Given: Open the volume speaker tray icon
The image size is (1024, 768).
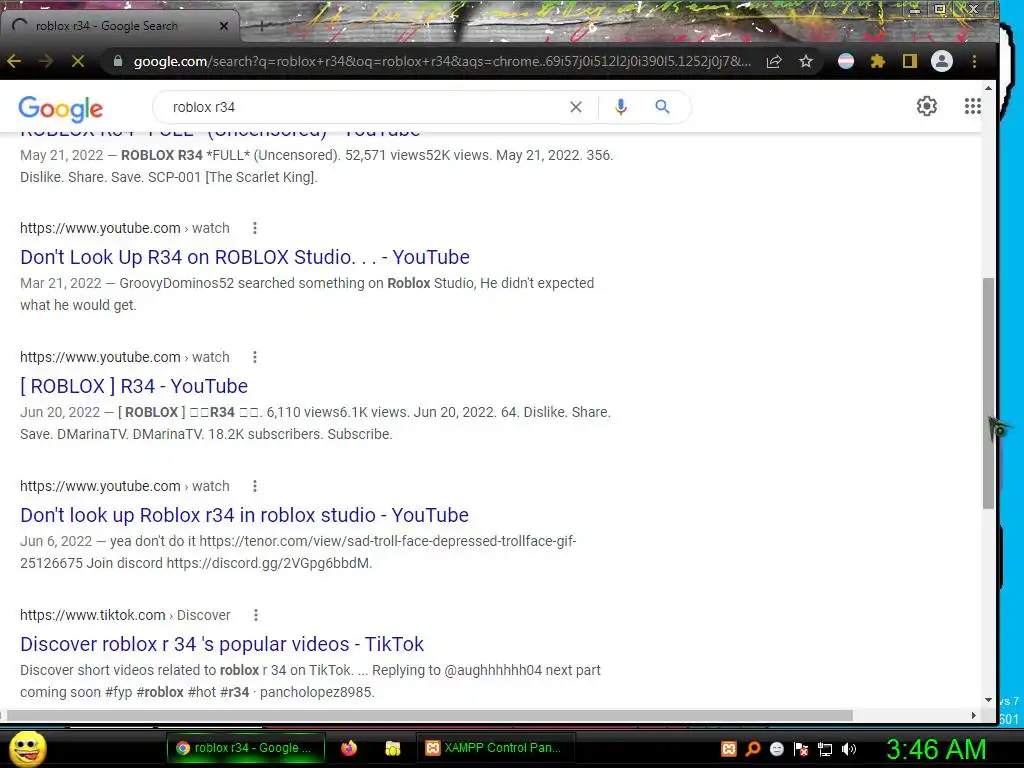Looking at the screenshot, I should pos(849,749).
